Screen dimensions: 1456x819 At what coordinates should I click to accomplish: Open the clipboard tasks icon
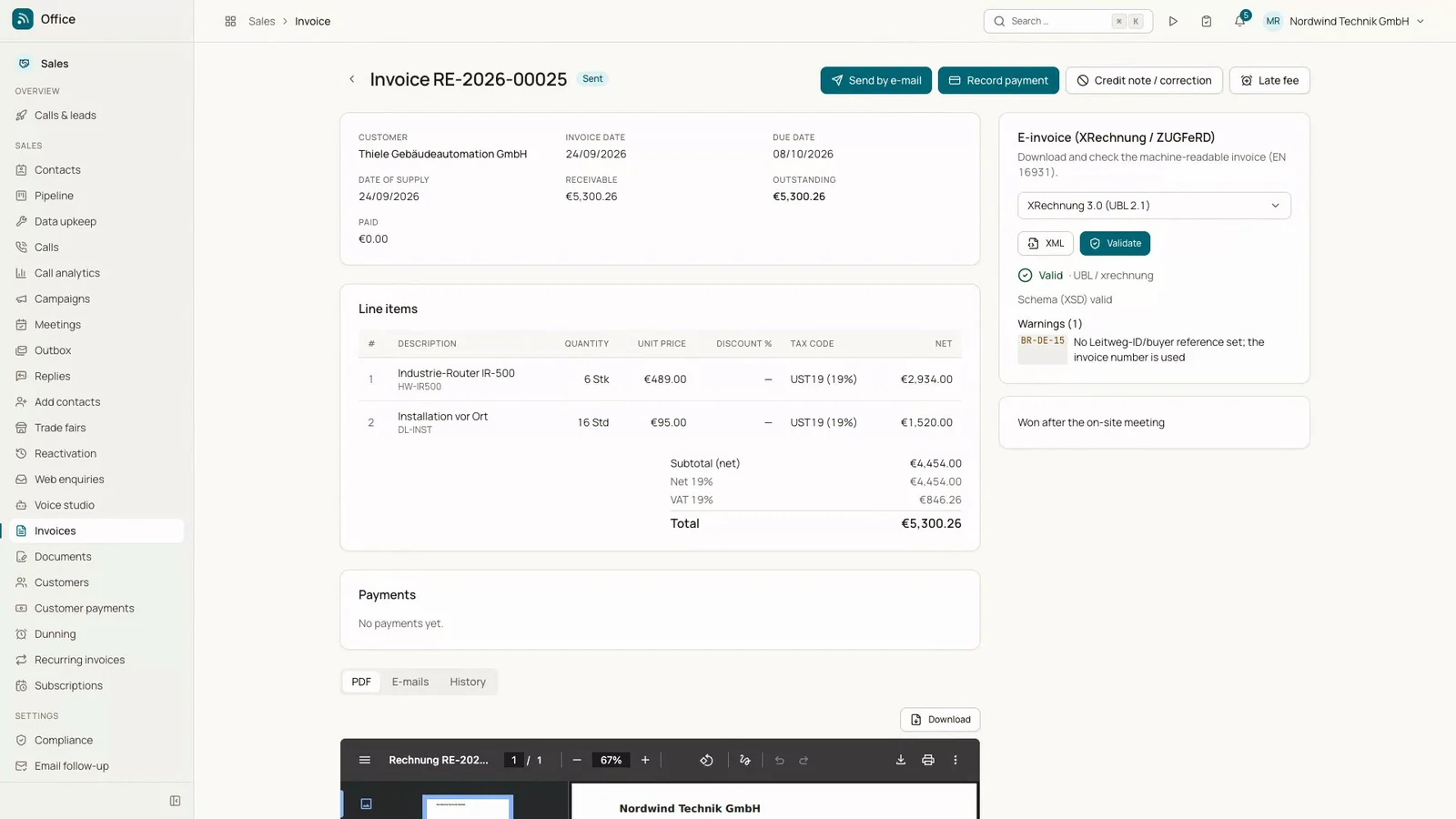click(x=1206, y=21)
